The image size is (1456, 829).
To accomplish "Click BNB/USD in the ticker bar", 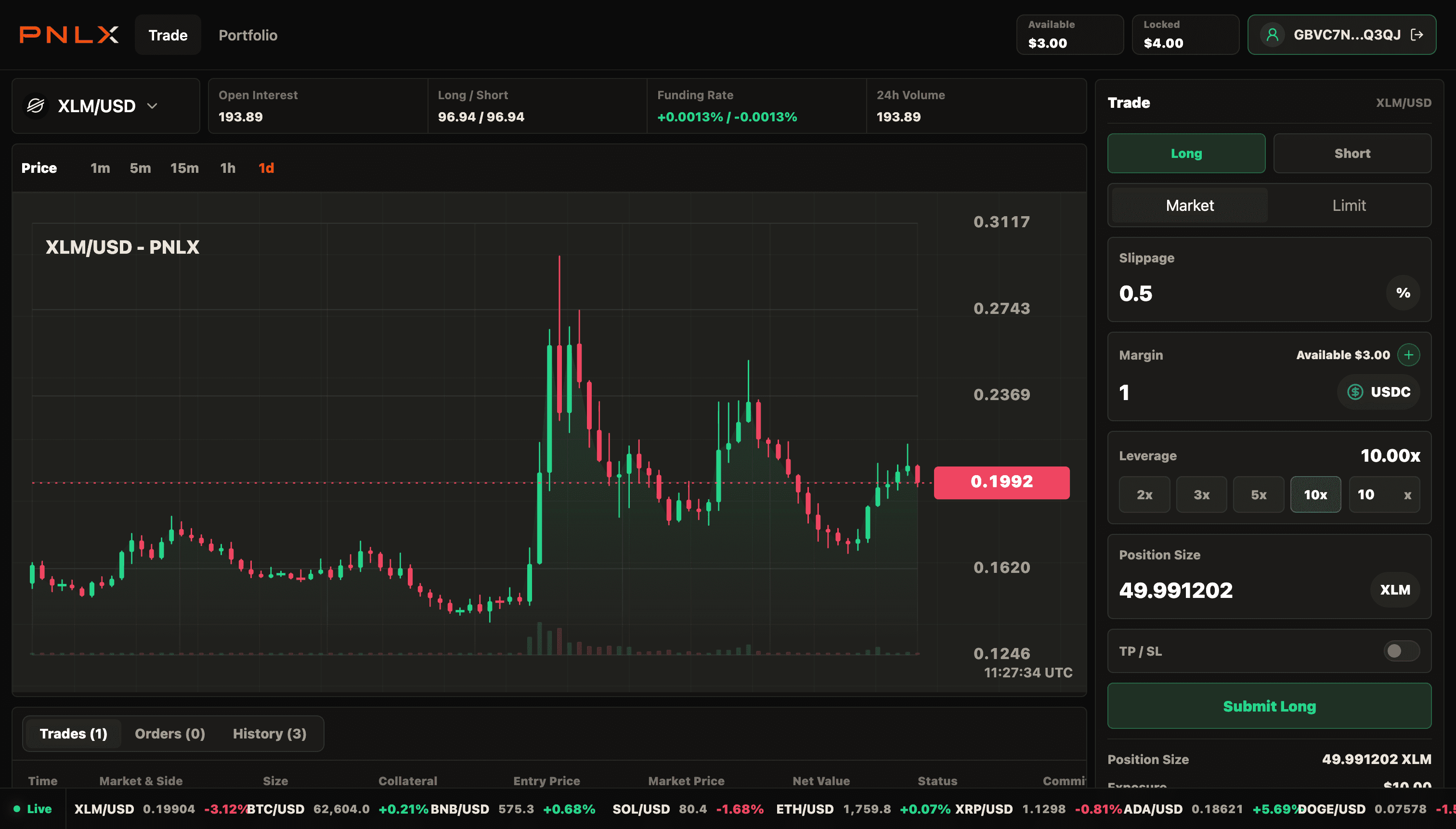I will click(x=459, y=809).
